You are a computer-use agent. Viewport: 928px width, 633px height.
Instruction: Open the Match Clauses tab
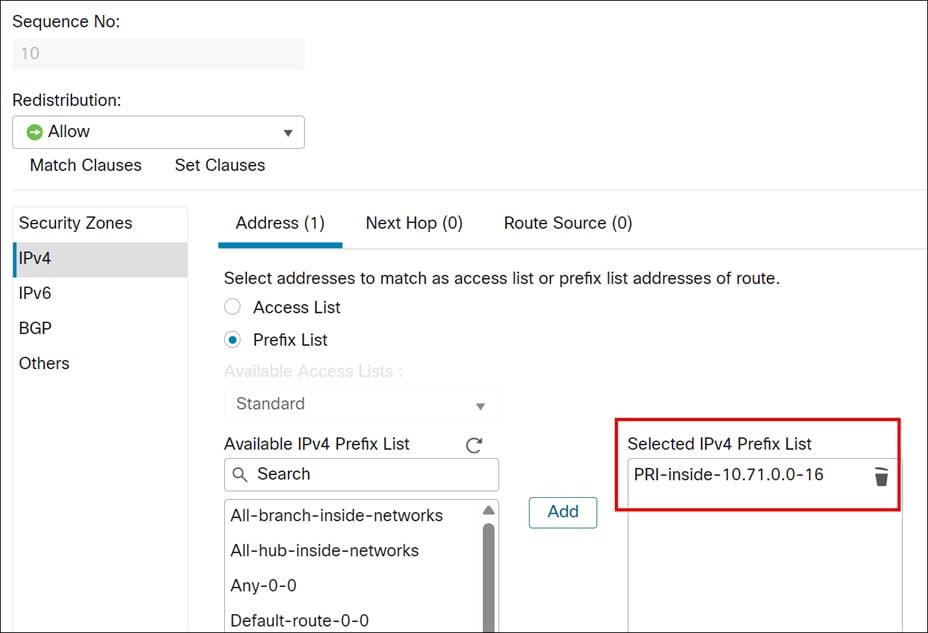(86, 165)
